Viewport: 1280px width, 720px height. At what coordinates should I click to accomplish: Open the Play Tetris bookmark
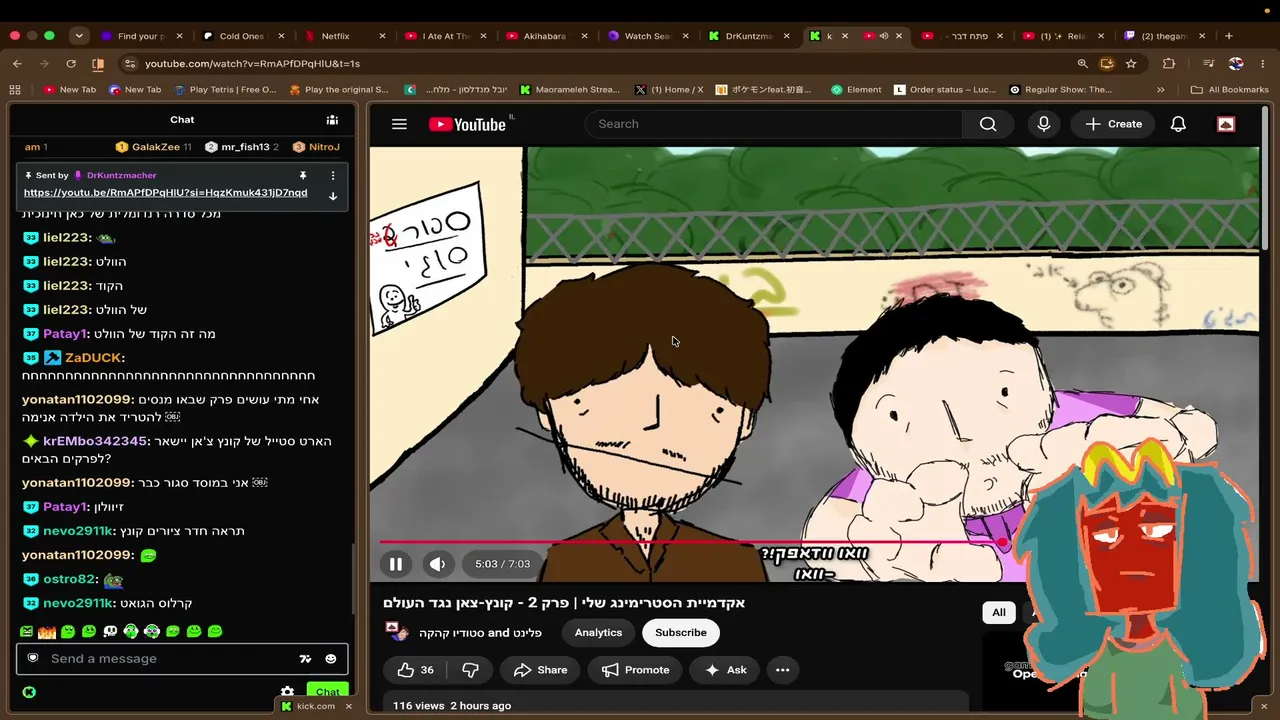pos(225,89)
